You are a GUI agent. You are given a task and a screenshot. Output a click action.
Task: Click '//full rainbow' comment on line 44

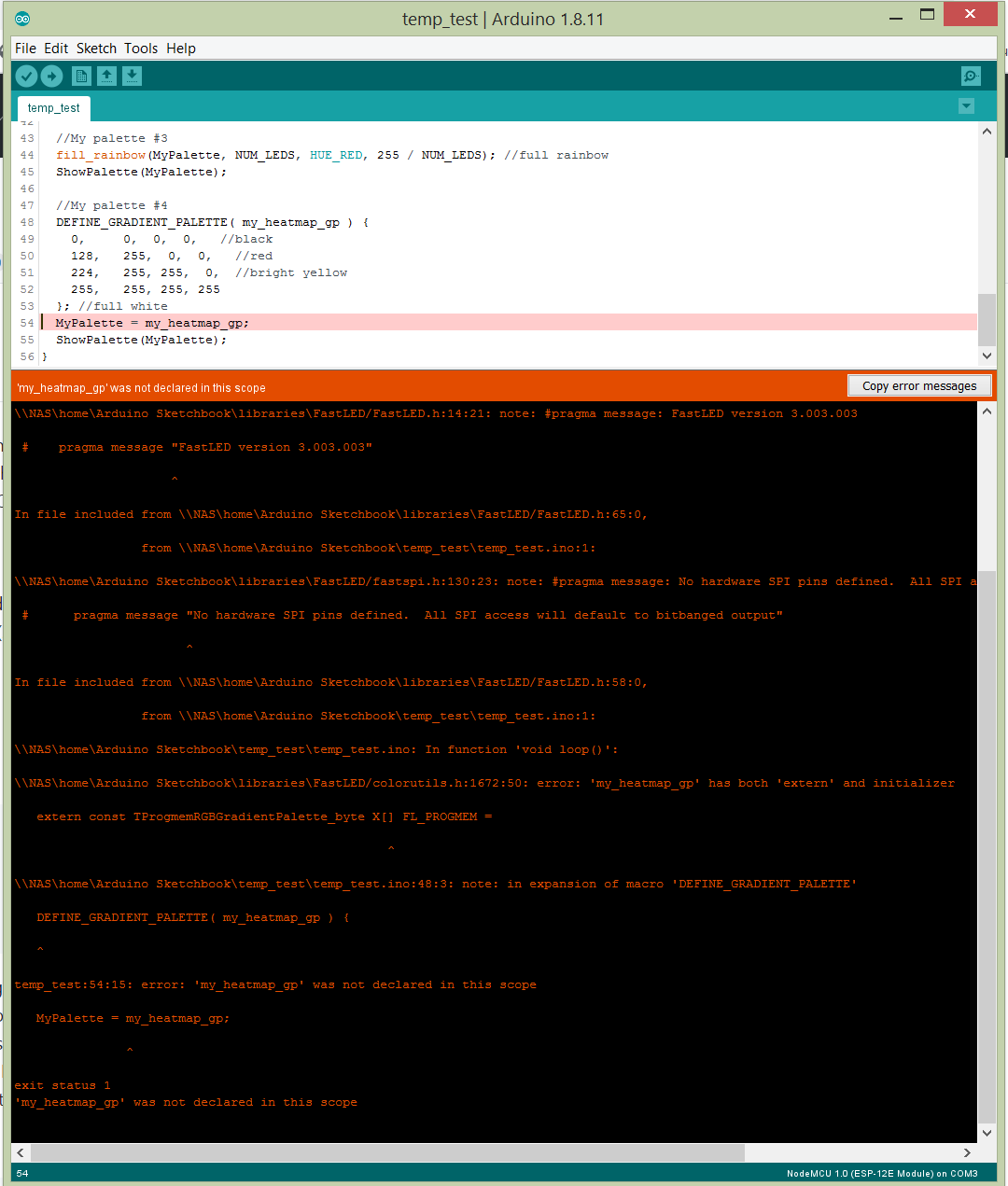click(x=556, y=155)
